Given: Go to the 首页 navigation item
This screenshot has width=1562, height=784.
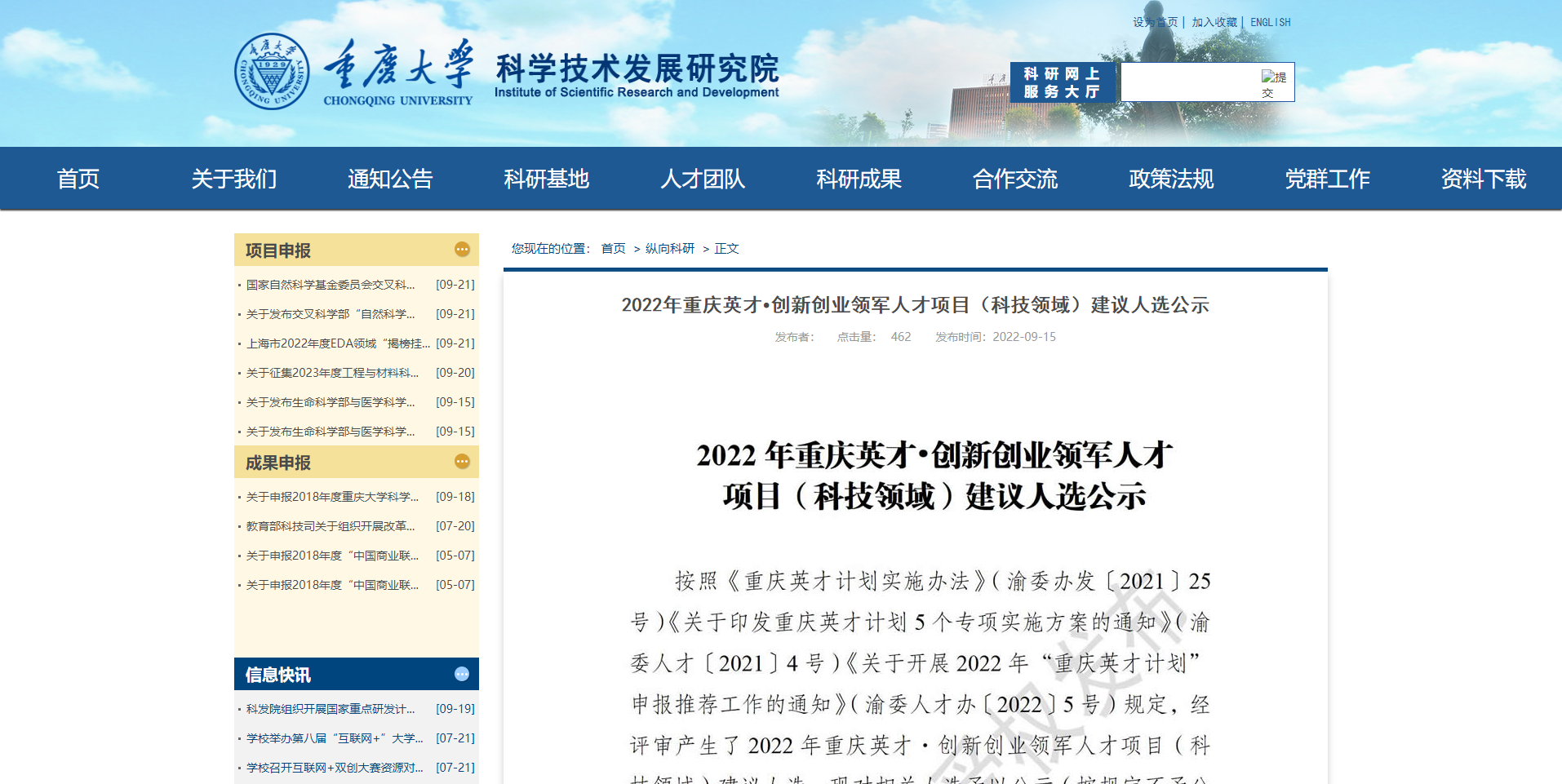Looking at the screenshot, I should point(78,179).
